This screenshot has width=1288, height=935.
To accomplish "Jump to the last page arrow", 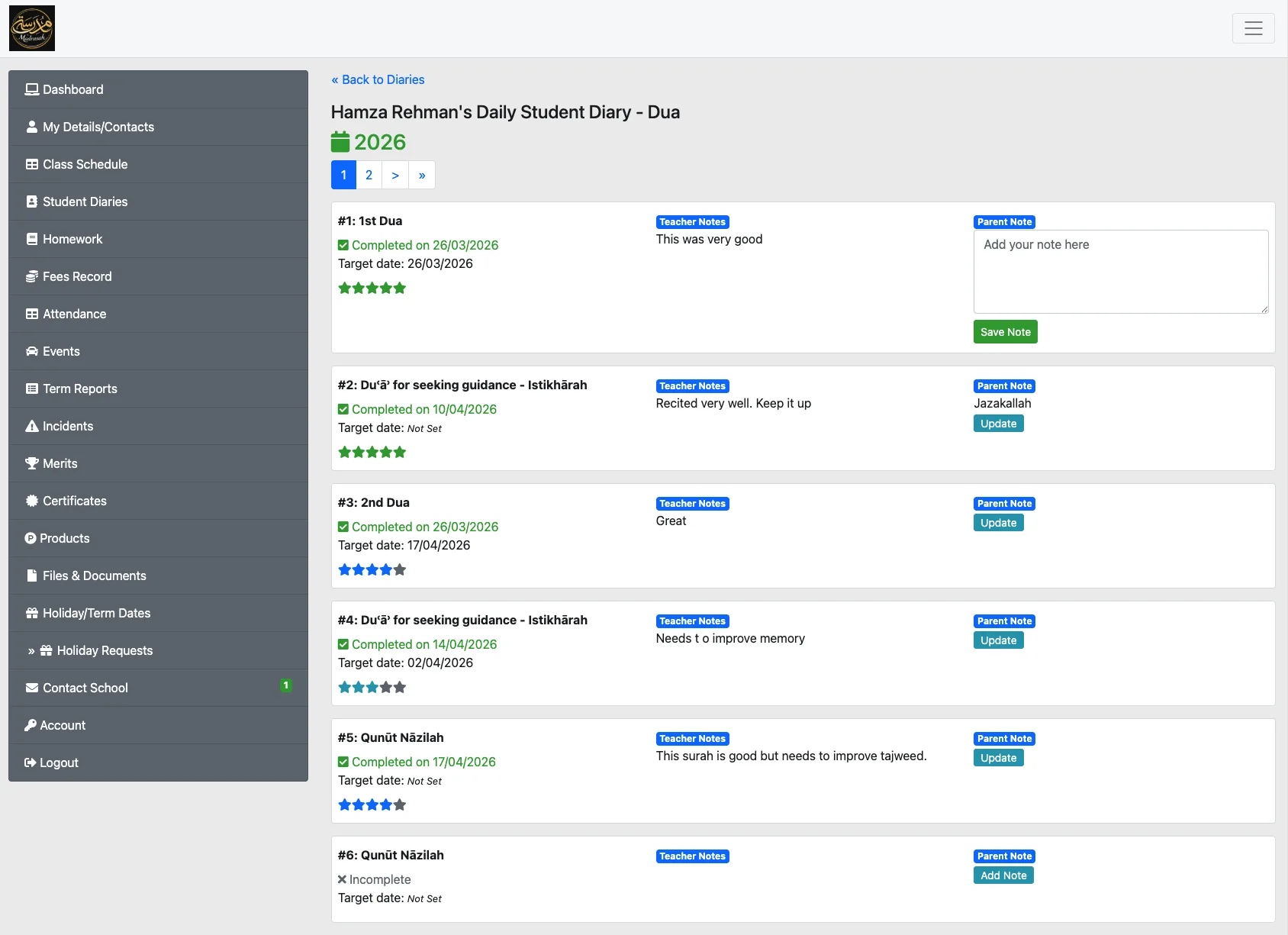I will click(x=422, y=175).
